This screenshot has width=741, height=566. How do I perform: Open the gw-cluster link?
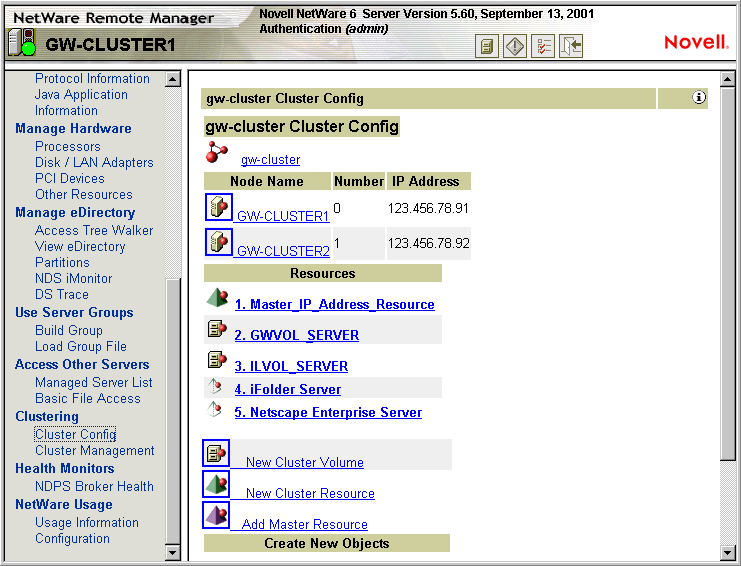coord(270,160)
